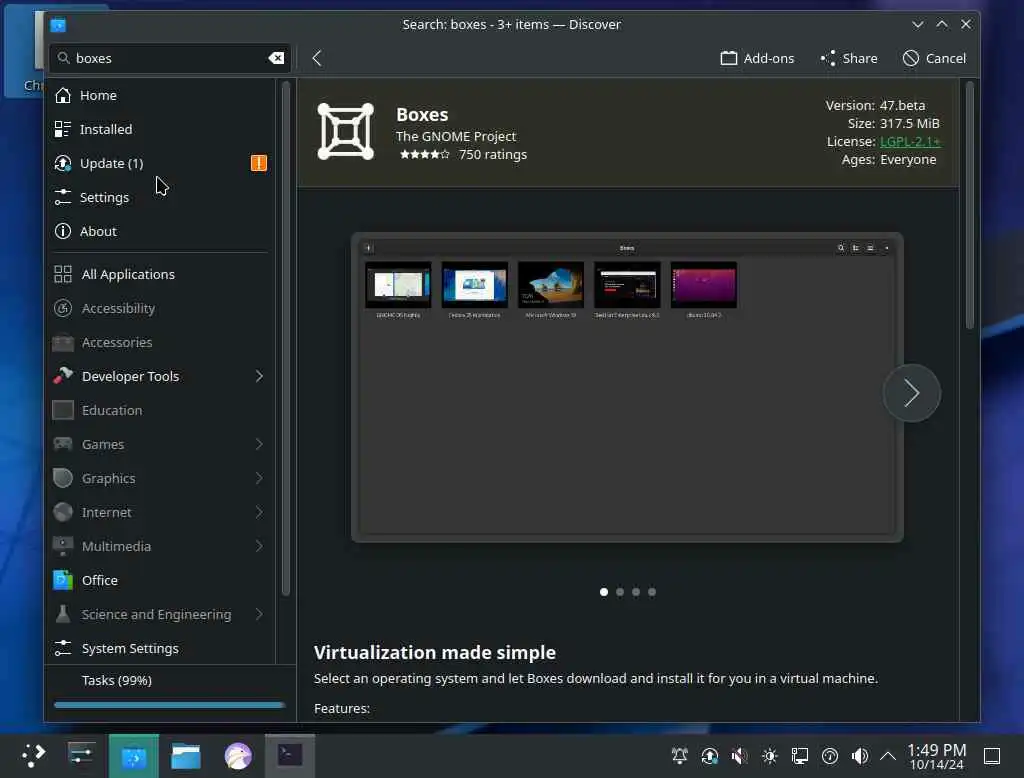Expand Developer Tools subcategories arrow
Screen dimensions: 1024x778
[259, 376]
